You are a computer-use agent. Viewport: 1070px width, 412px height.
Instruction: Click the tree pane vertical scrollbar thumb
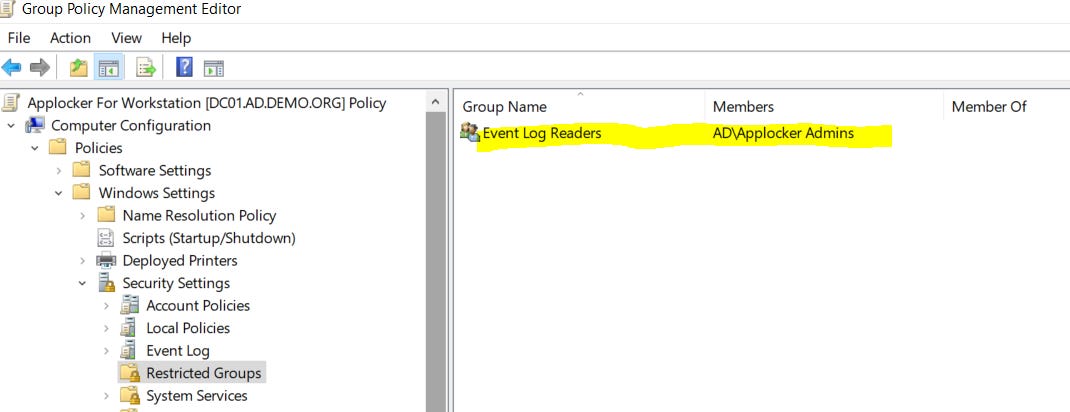click(435, 263)
